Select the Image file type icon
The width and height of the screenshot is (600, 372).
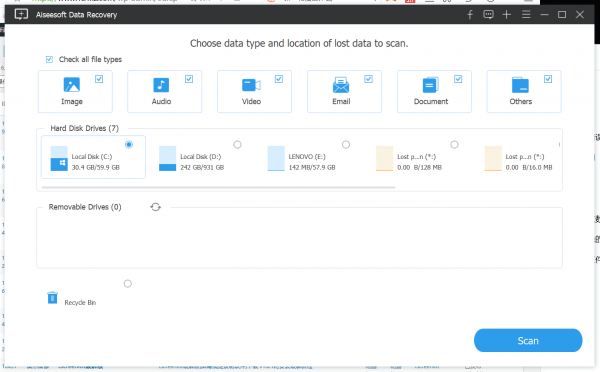[x=72, y=85]
